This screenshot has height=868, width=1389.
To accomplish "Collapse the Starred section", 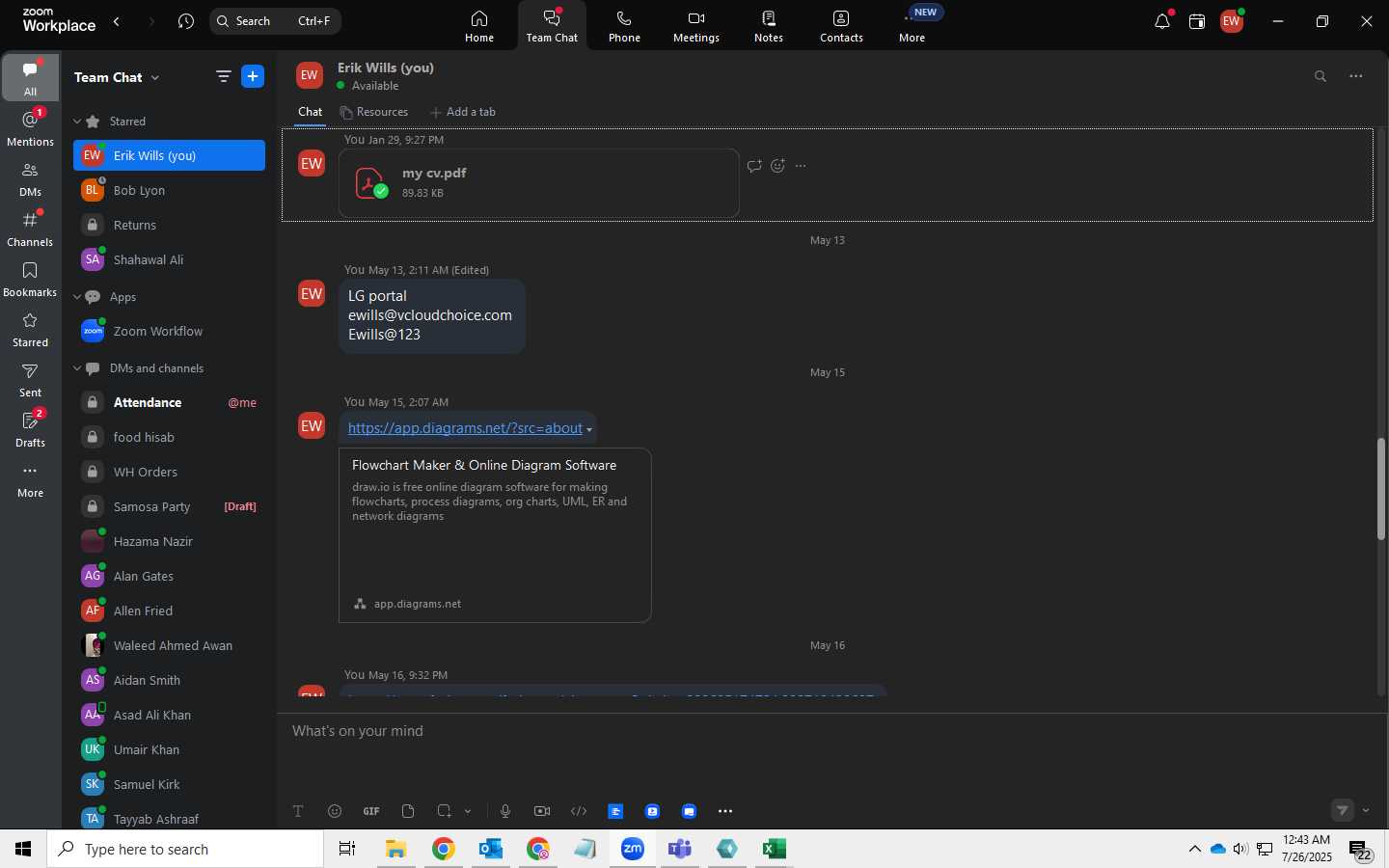I will point(77,122).
